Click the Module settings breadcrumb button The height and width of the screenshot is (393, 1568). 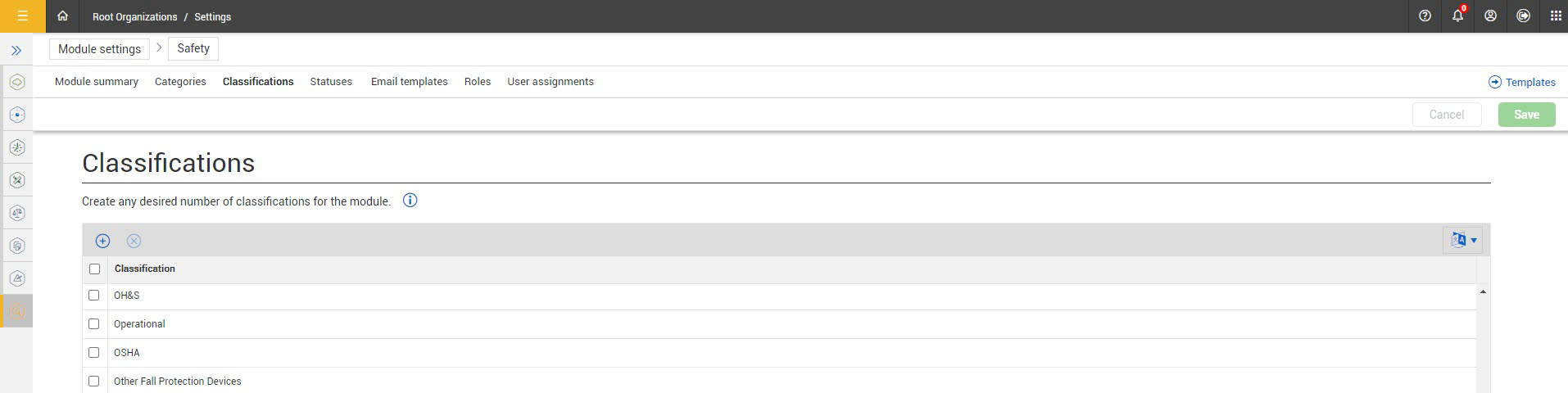(x=100, y=49)
